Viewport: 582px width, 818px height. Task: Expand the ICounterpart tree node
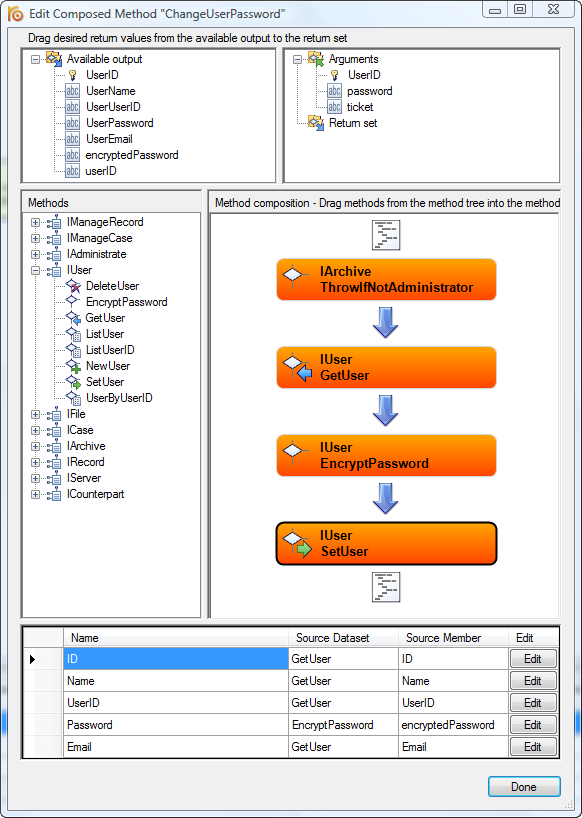[35, 494]
